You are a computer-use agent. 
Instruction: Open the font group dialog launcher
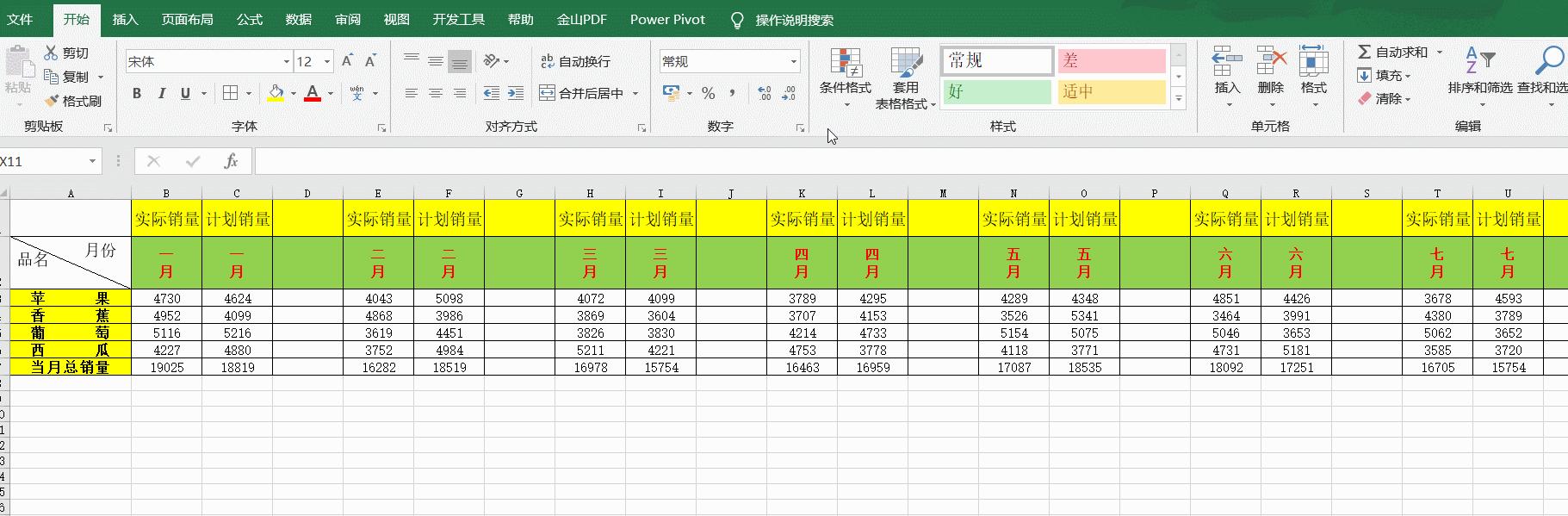click(381, 127)
